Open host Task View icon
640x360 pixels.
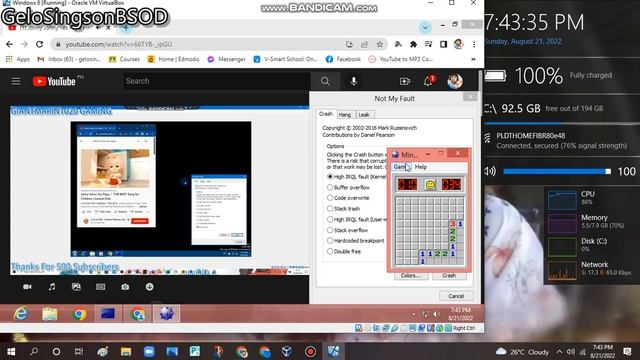coord(79,351)
